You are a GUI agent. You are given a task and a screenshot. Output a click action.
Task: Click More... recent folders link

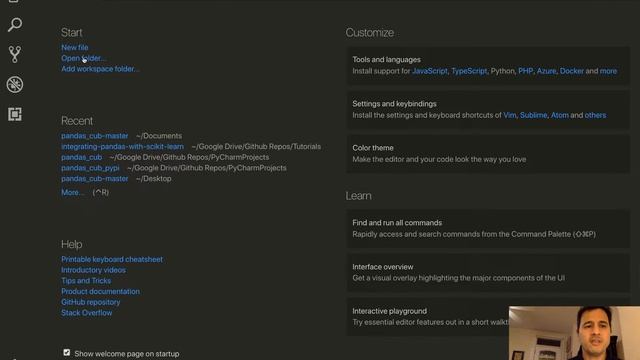pyautogui.click(x=72, y=192)
